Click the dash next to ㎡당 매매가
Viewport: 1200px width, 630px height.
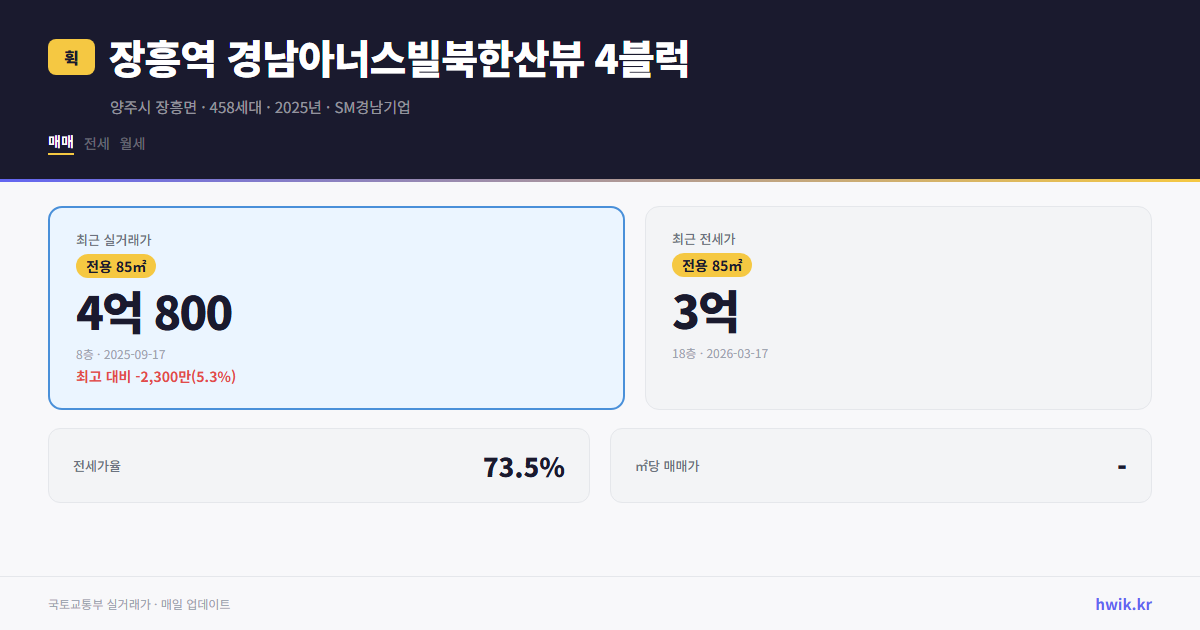pos(1119,465)
